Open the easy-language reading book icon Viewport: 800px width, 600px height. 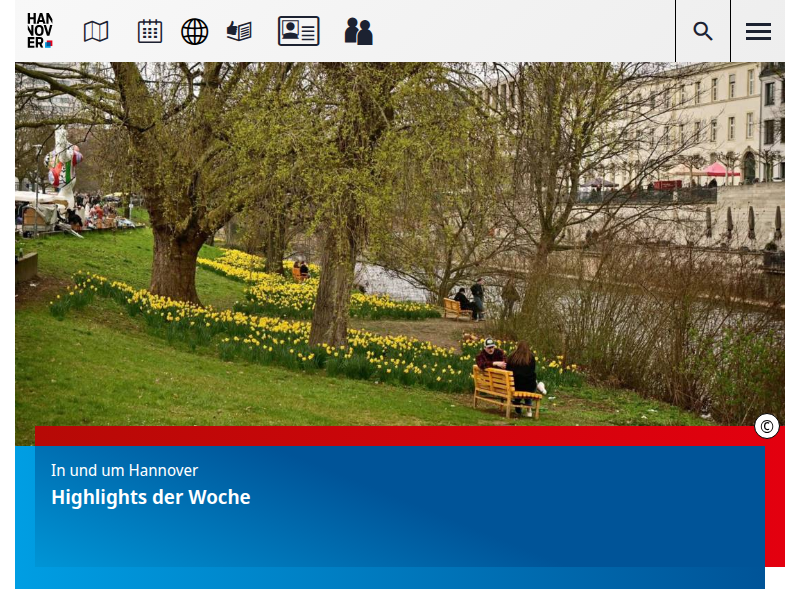coord(239,31)
